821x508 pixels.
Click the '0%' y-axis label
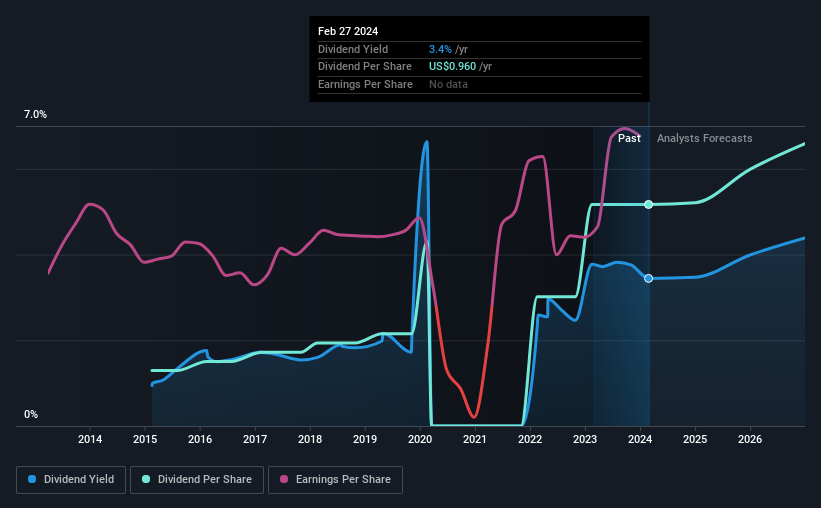(x=31, y=415)
